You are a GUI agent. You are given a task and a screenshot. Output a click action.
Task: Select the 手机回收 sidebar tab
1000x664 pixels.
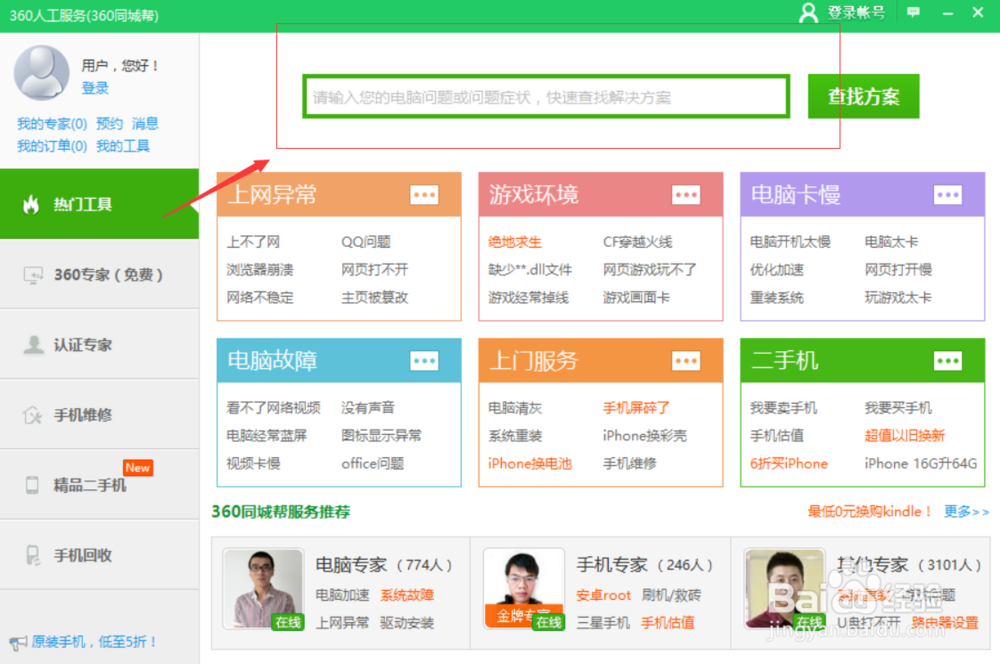click(x=99, y=555)
